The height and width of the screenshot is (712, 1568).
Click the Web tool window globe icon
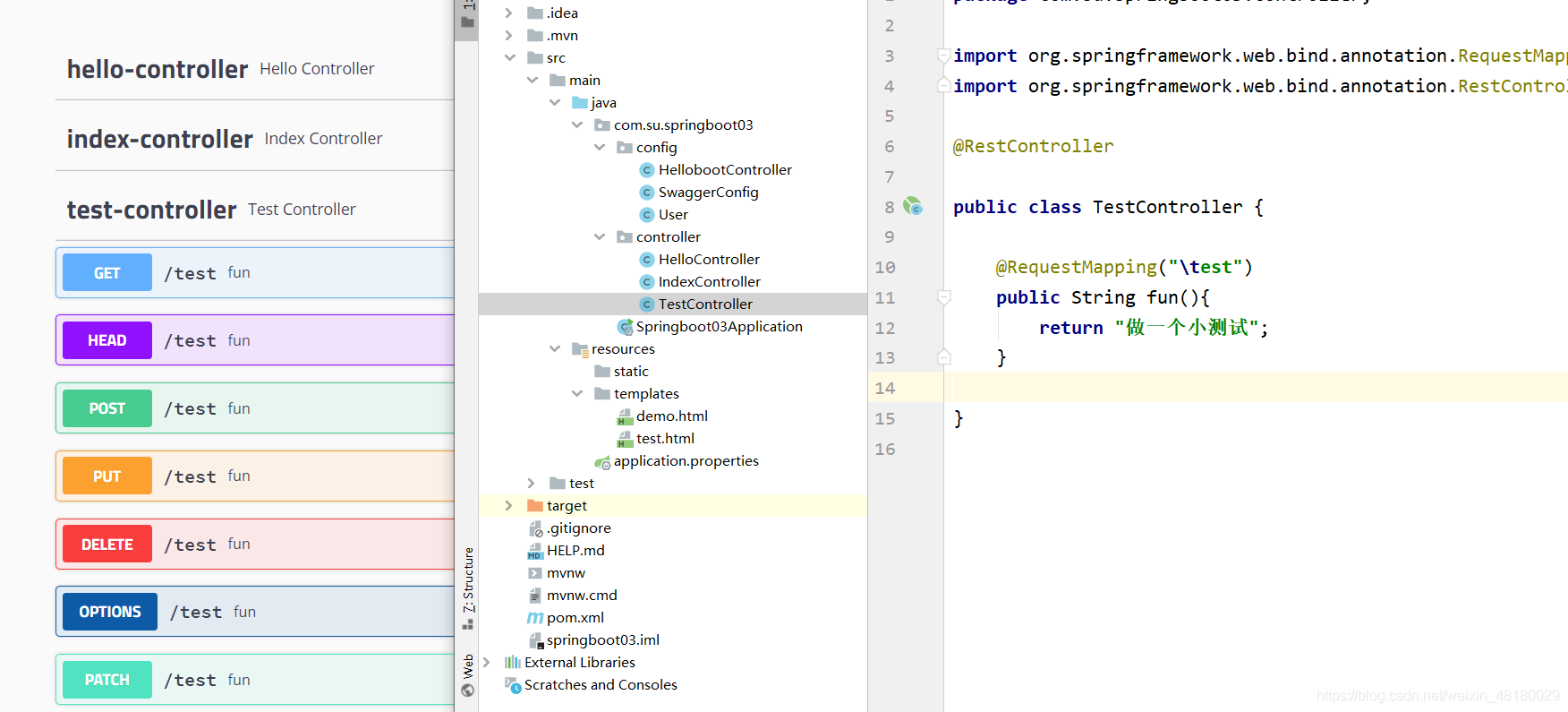coord(467,691)
